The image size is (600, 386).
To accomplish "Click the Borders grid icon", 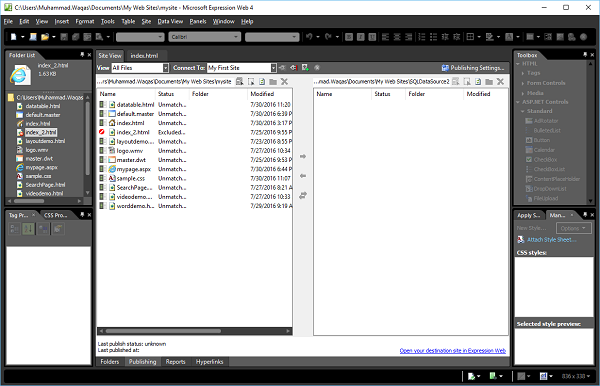I will point(470,37).
